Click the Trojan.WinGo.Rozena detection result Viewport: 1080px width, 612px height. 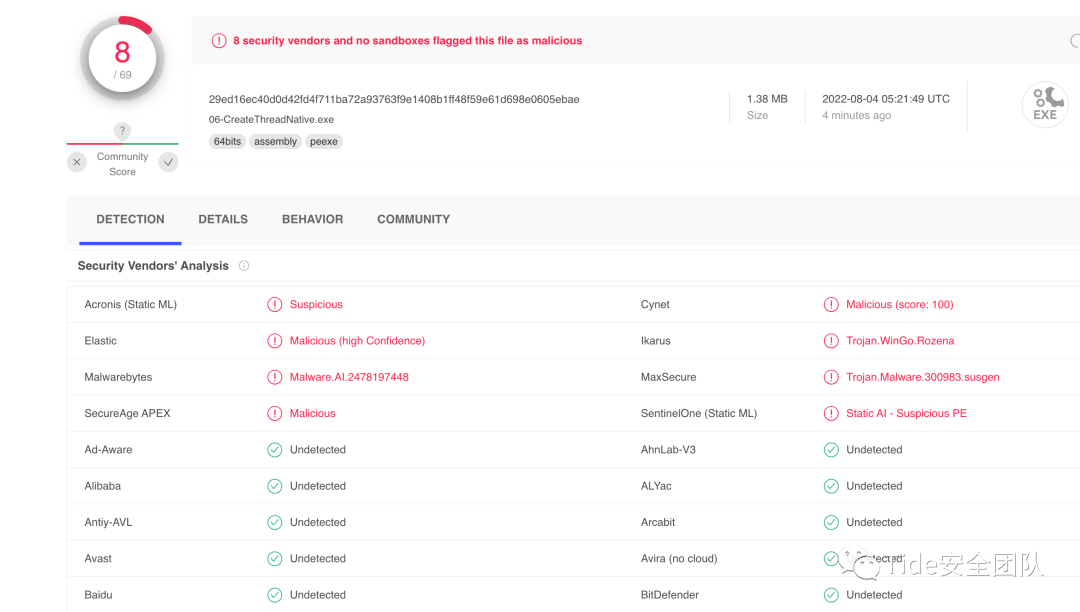(900, 341)
